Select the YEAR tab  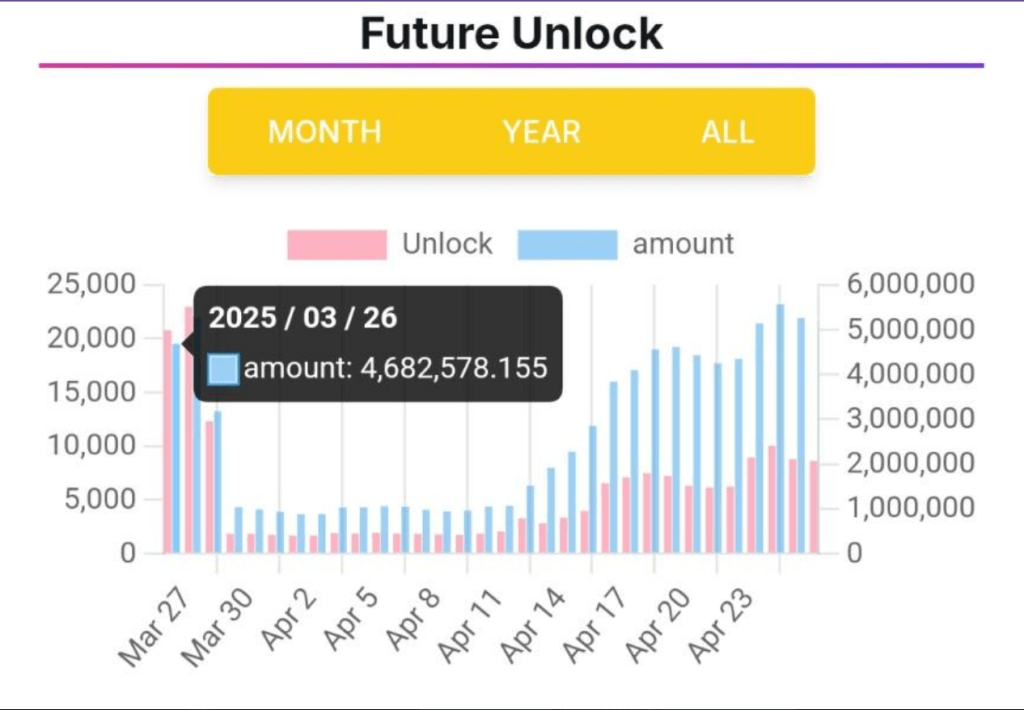(541, 132)
